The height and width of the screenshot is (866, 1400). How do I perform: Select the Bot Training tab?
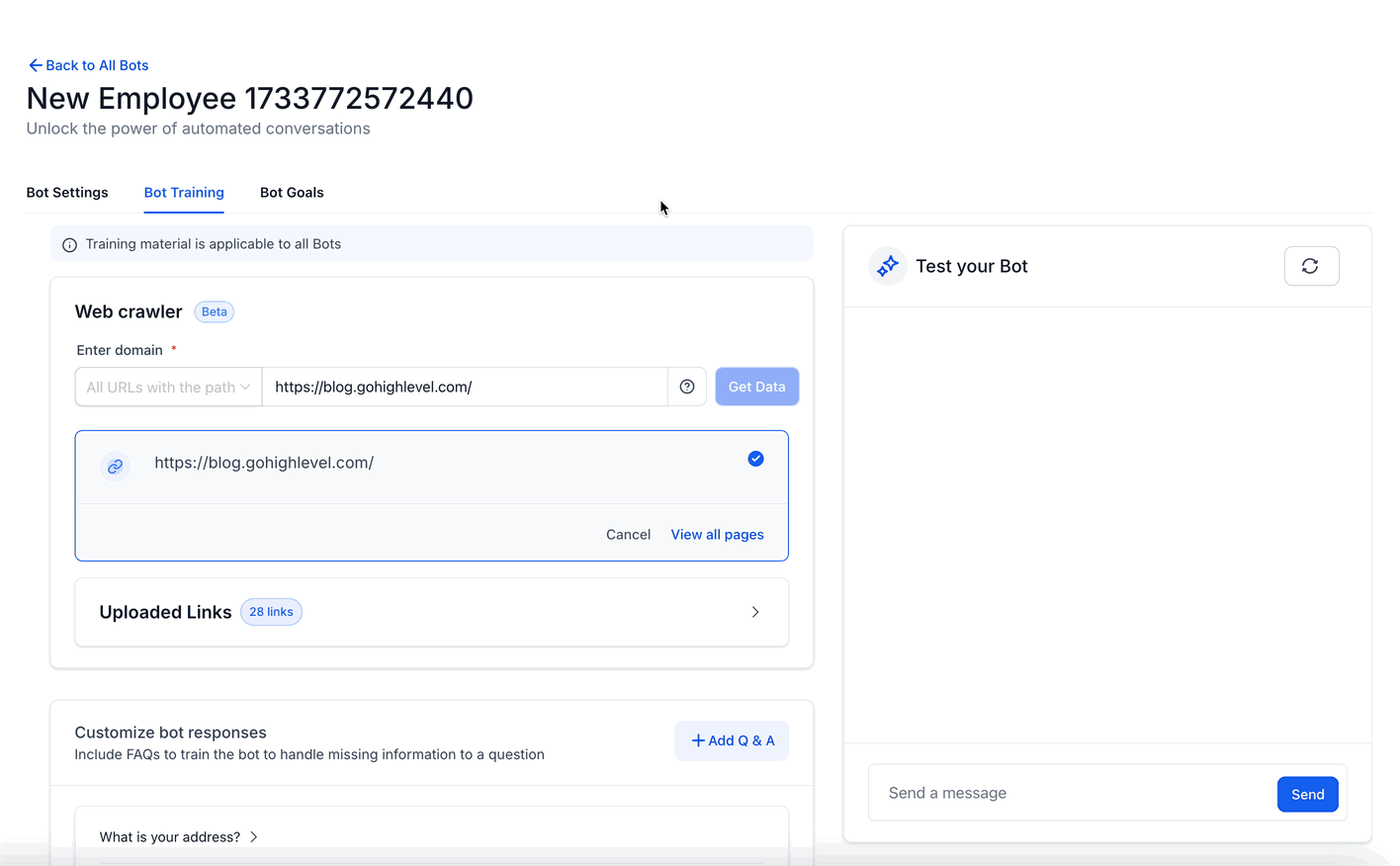coord(184,193)
